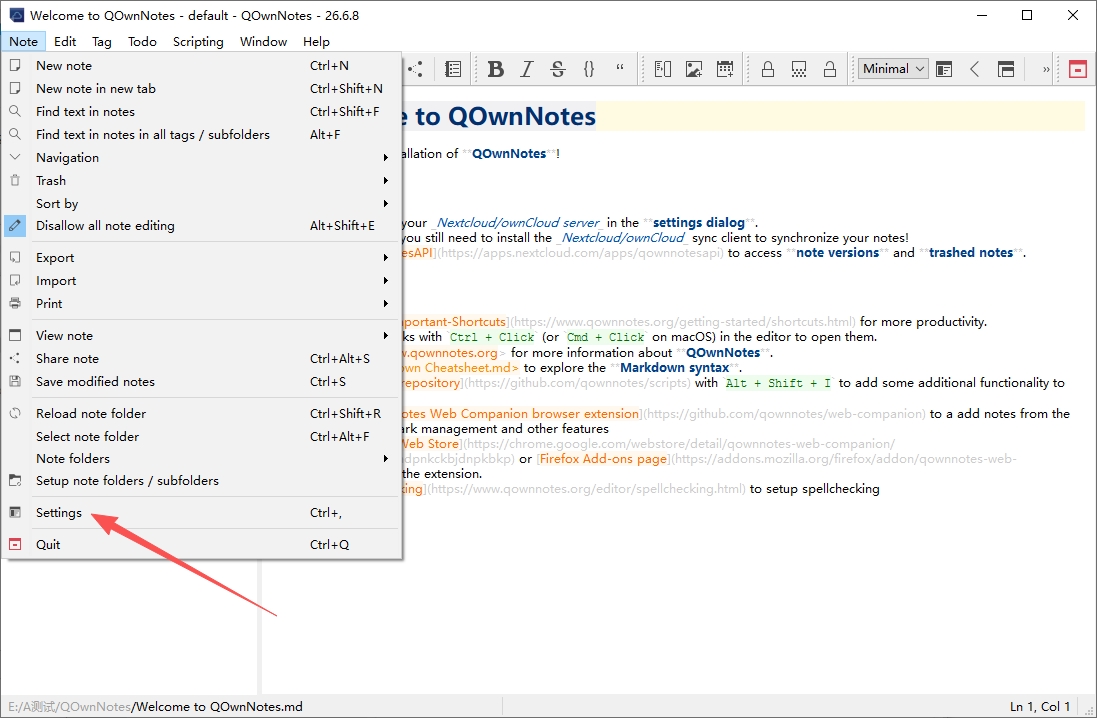Open the Todo menu

(x=142, y=41)
